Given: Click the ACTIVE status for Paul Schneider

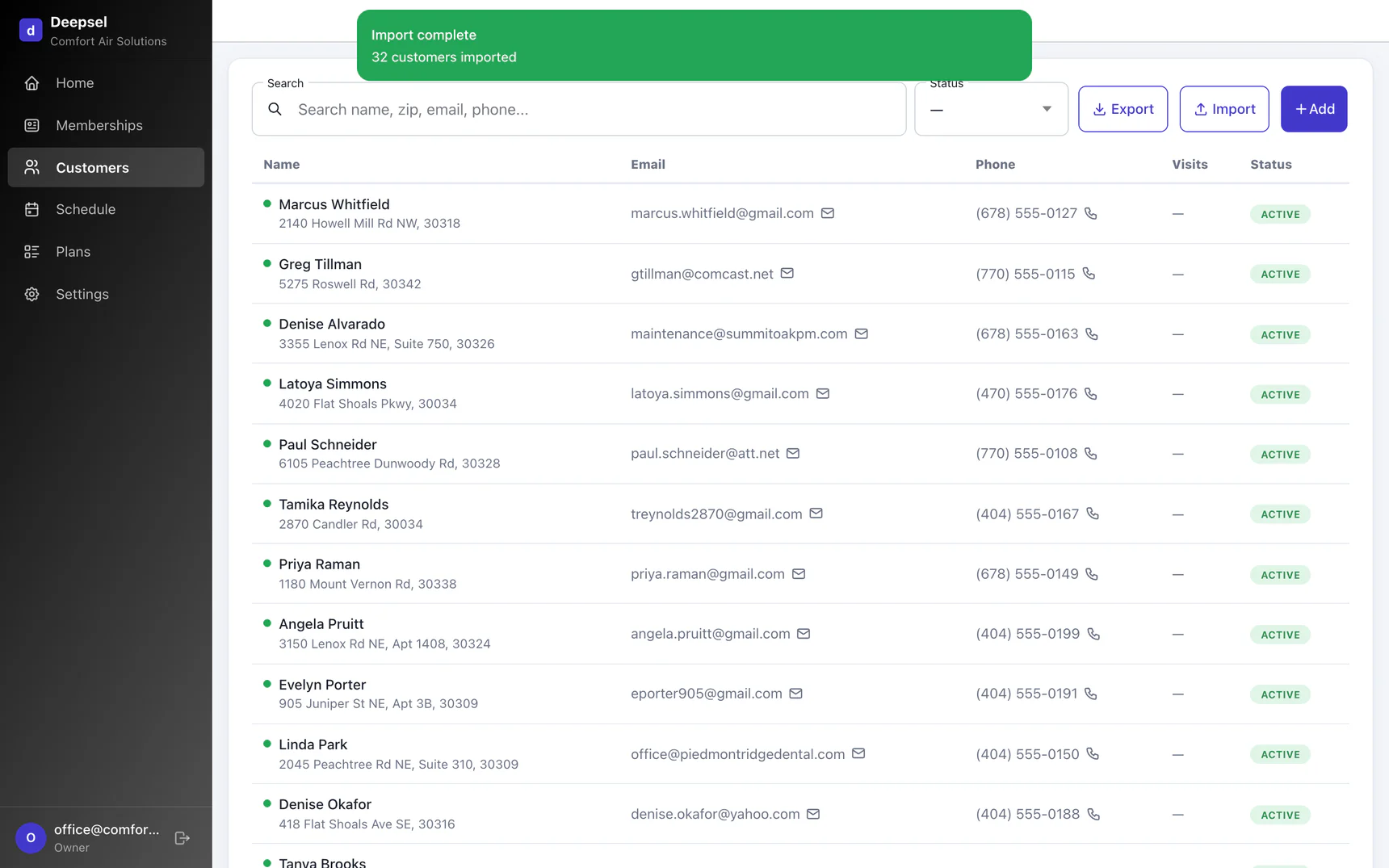Looking at the screenshot, I should click(x=1280, y=455).
